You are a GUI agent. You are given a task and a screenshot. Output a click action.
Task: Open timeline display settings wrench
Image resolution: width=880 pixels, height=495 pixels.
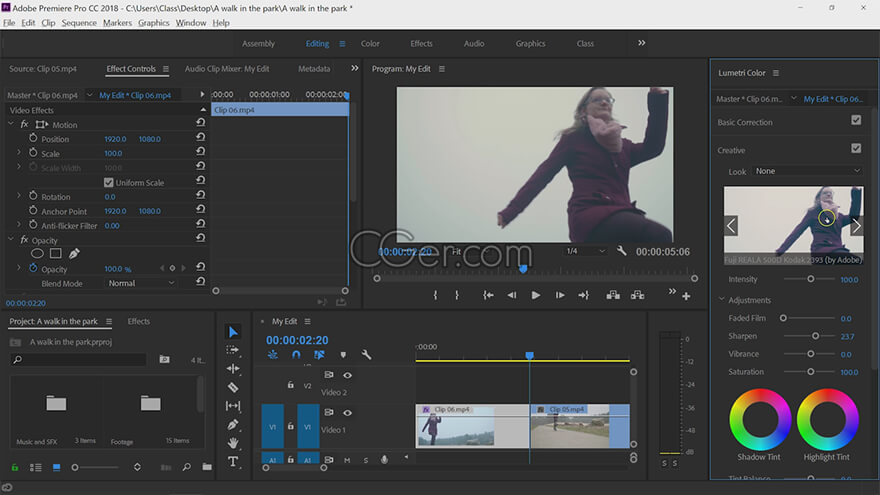[366, 355]
